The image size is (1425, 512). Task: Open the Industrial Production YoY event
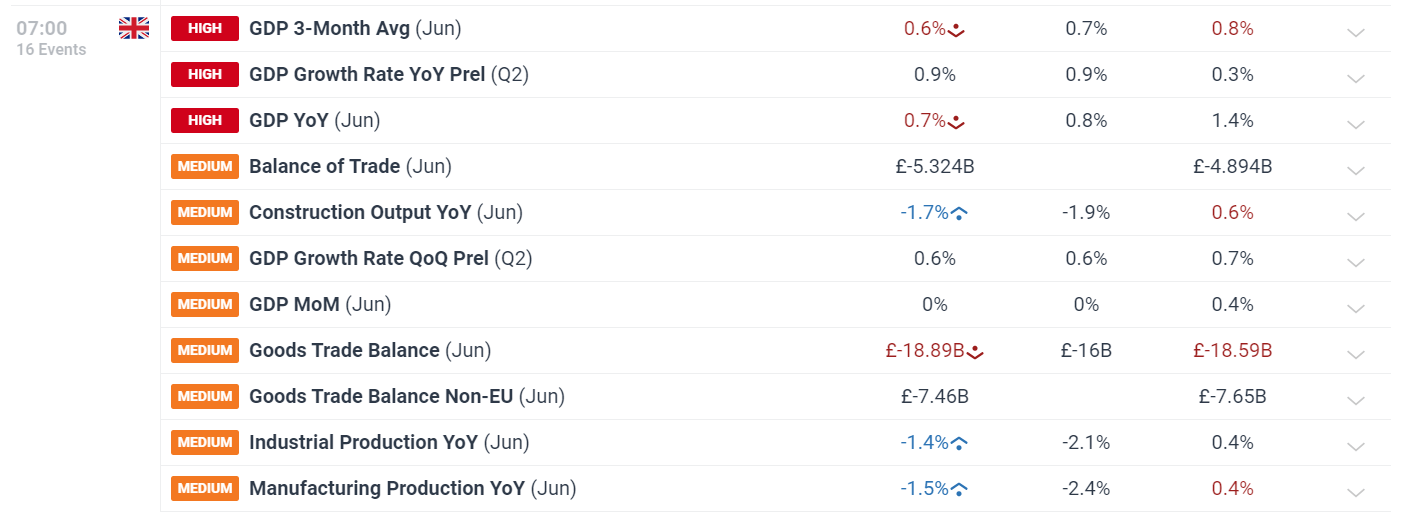(364, 442)
